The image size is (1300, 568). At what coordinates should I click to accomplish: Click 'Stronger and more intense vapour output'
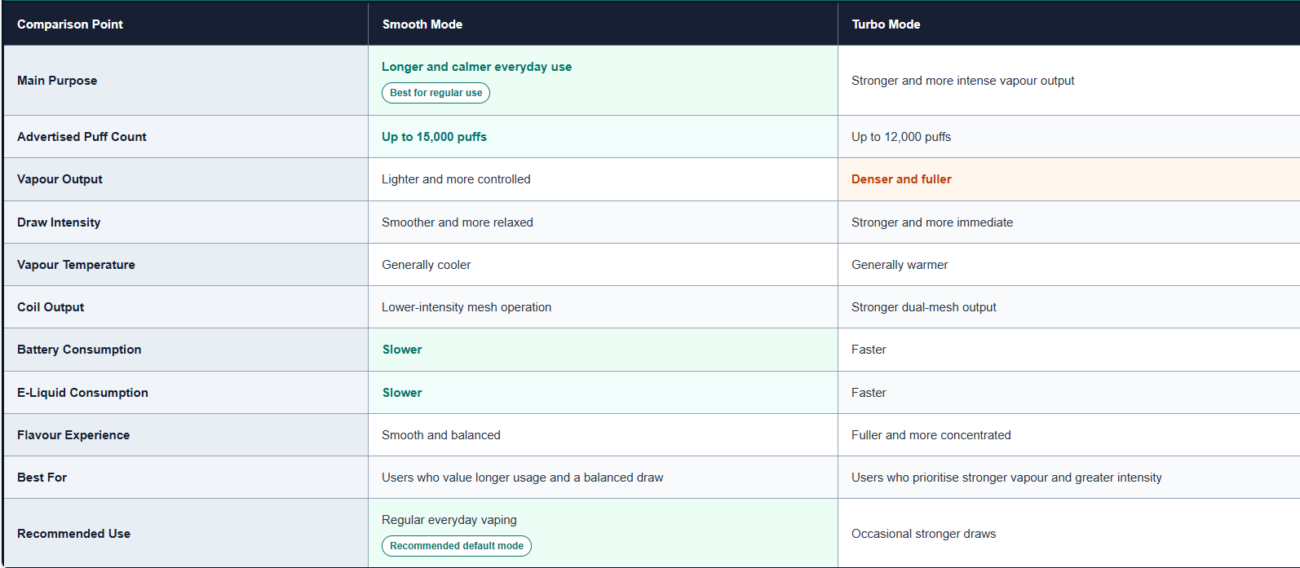[x=963, y=81]
